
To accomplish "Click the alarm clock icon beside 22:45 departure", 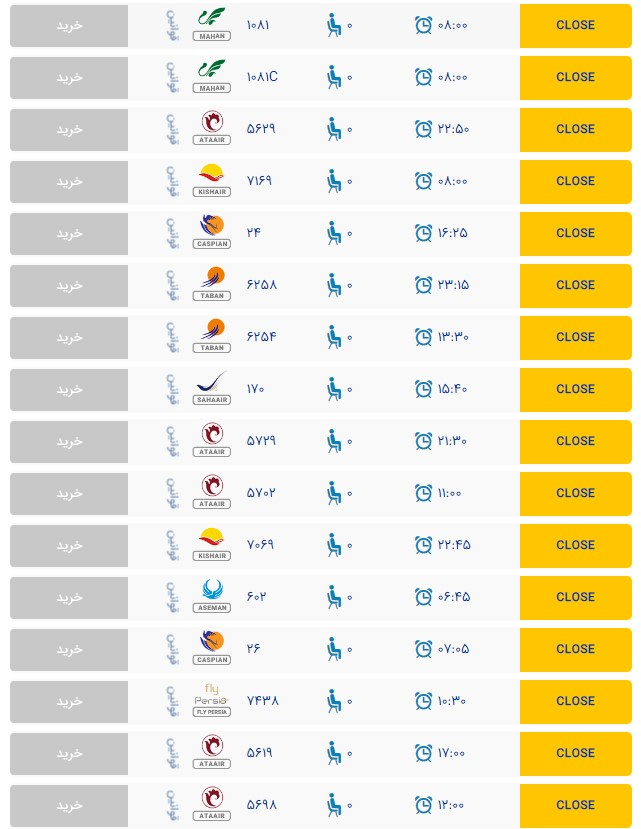I will [x=424, y=545].
